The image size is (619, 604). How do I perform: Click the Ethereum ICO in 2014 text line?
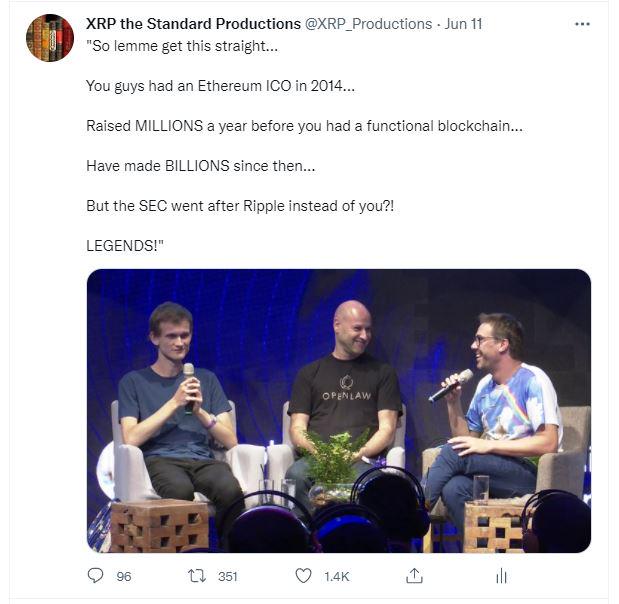220,87
